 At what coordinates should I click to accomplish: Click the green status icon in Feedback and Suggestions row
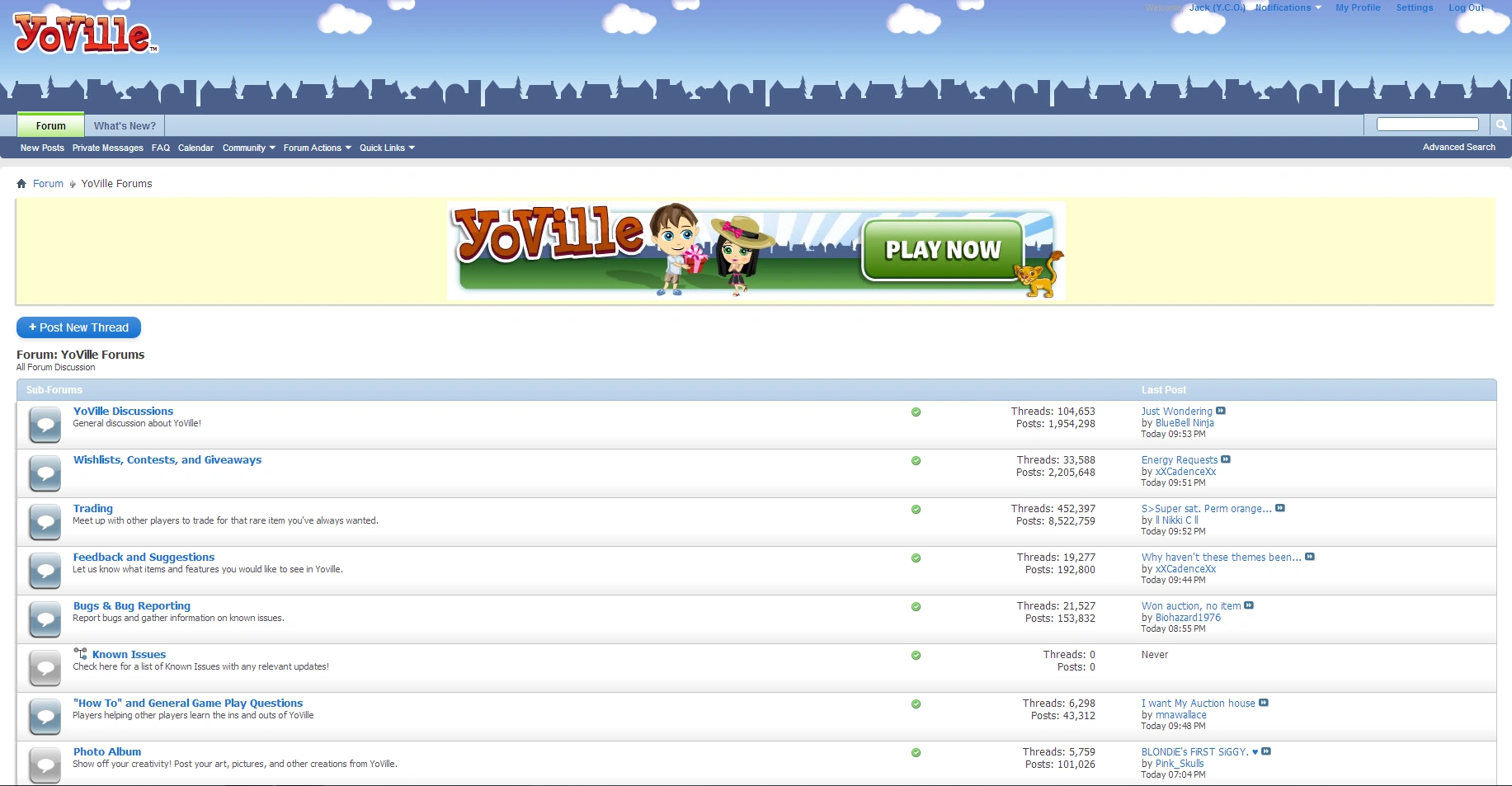(x=916, y=558)
